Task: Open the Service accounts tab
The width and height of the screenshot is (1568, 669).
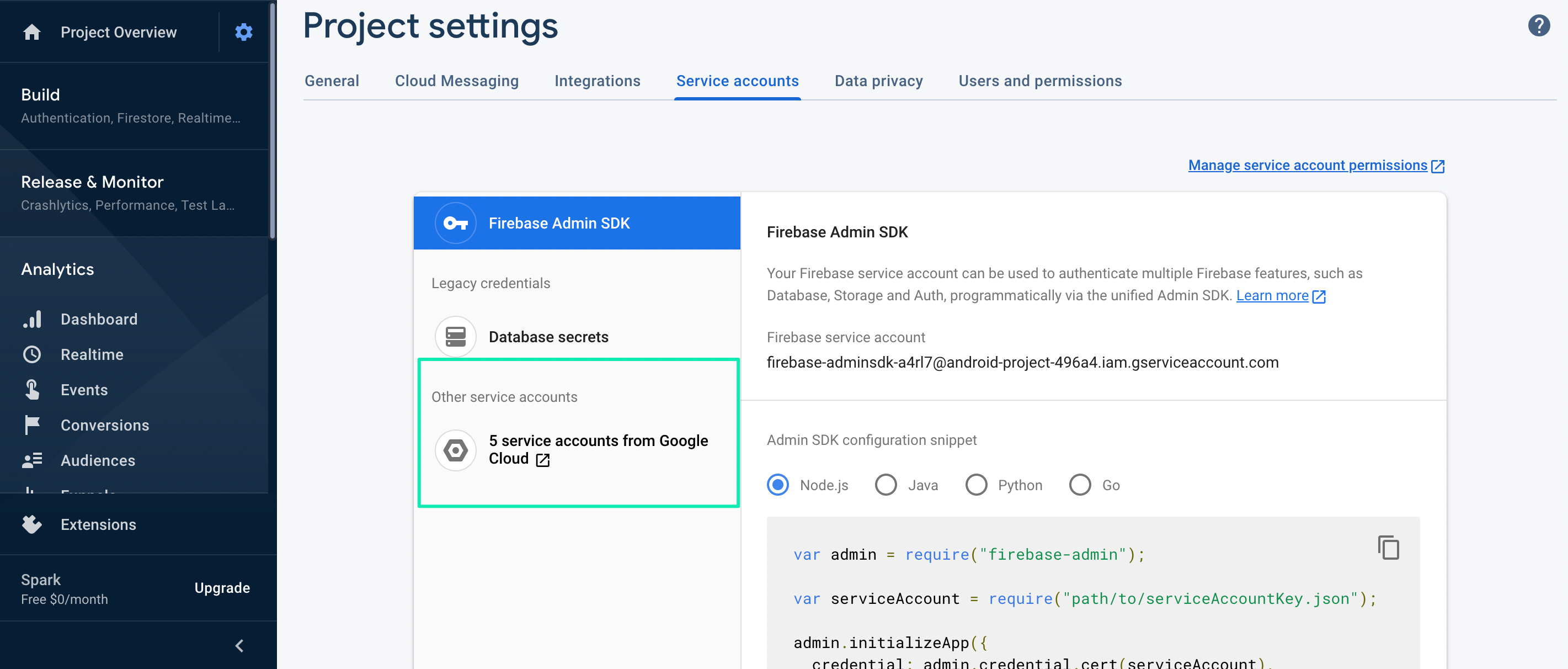Action: coord(737,81)
